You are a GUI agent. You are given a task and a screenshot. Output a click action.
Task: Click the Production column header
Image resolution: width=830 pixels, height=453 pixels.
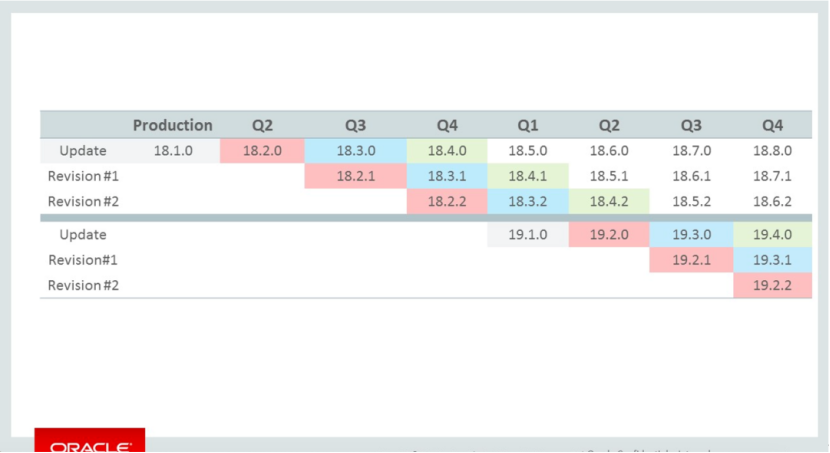[173, 125]
